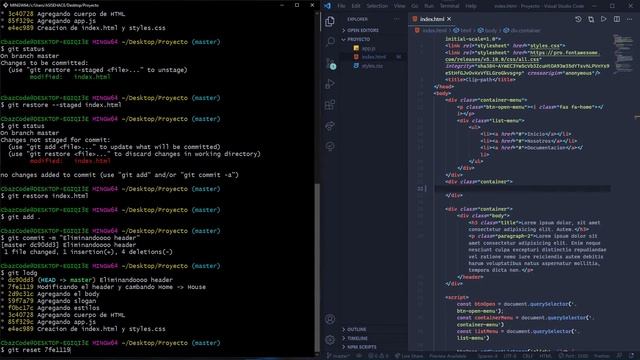Open the Extensions view in VS Code

pyautogui.click(x=330, y=105)
